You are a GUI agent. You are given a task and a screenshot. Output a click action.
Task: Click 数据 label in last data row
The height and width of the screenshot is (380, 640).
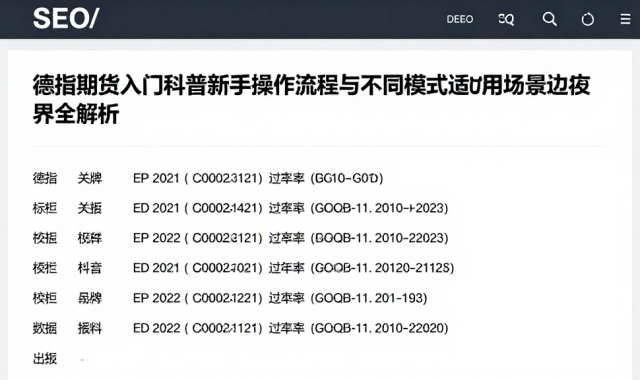45,328
